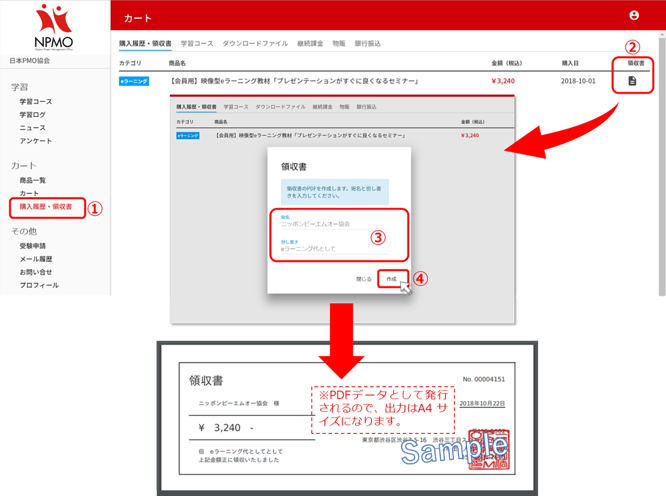The image size is (666, 496).
Task: Click the 日本PMO協会 label under logo
Action: point(30,61)
